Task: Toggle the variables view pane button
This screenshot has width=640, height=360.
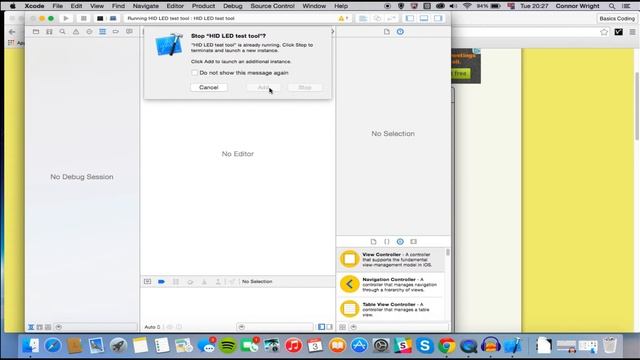Action: coord(322,327)
